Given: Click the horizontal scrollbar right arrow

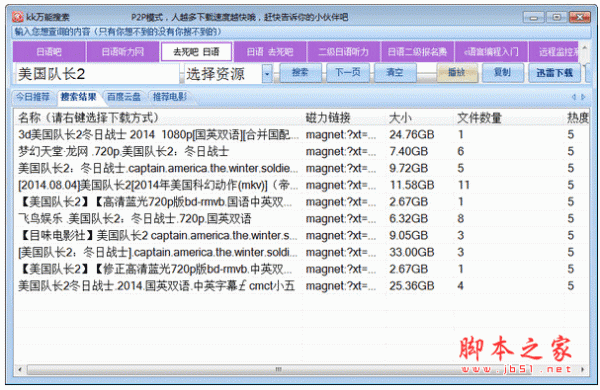Looking at the screenshot, I should (582, 370).
